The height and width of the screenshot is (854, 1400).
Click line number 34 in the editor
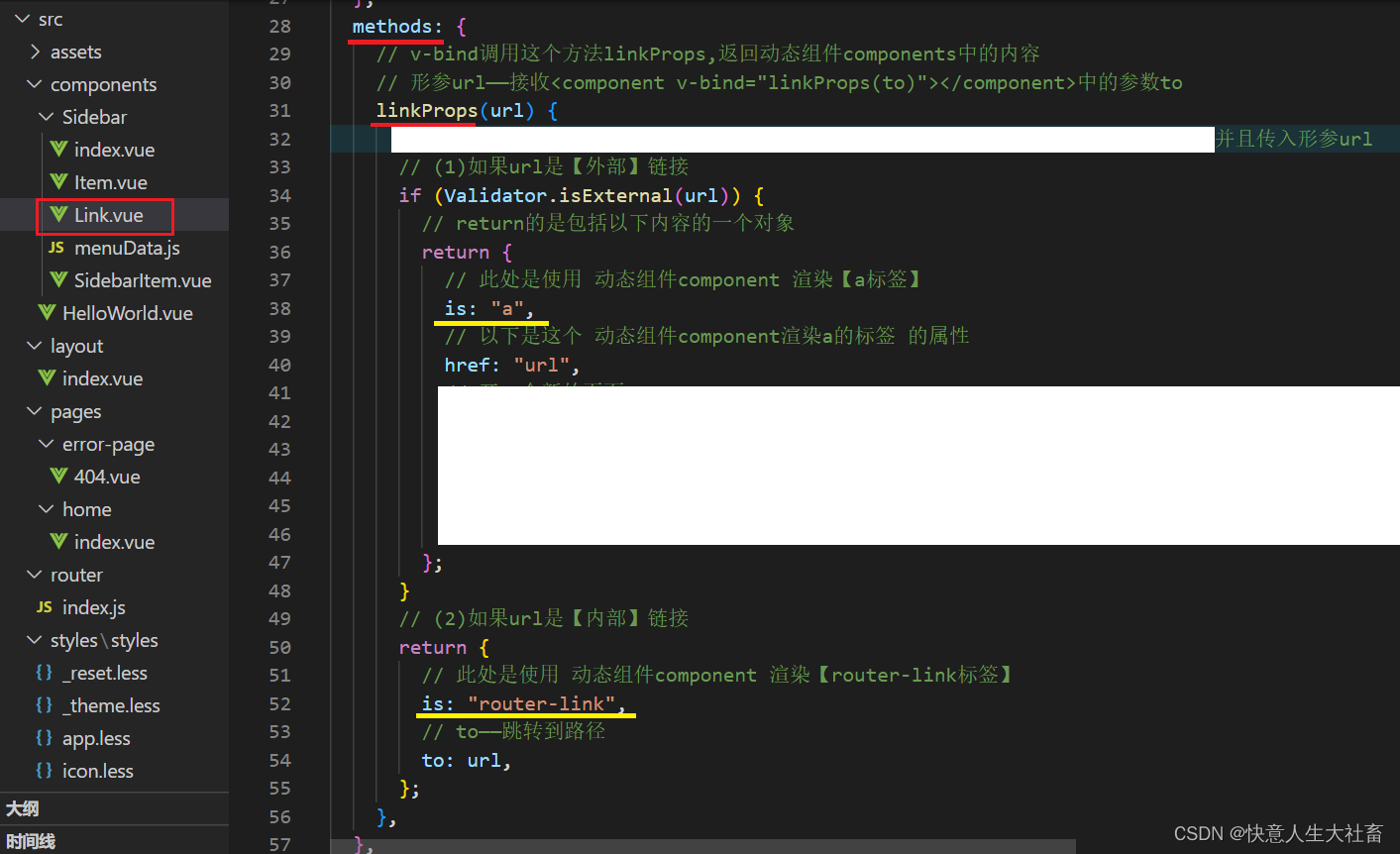point(280,195)
